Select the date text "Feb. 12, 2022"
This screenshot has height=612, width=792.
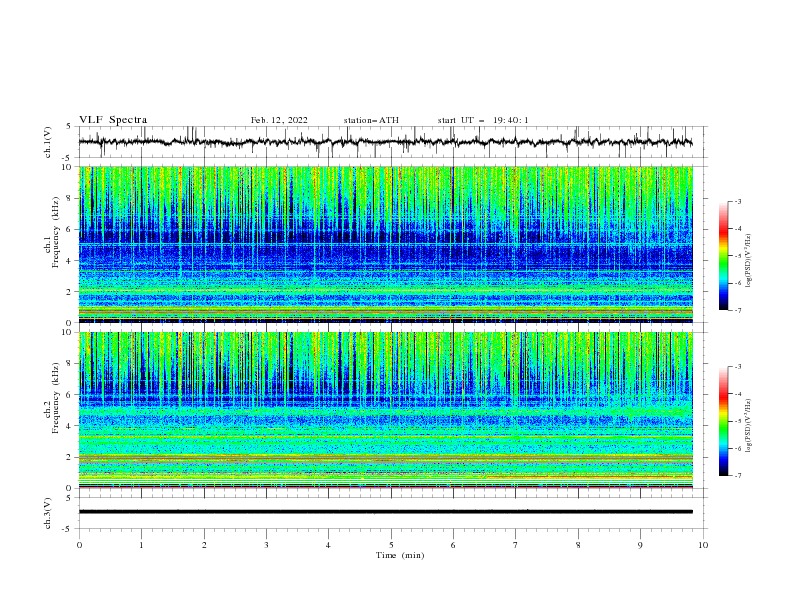tap(279, 120)
